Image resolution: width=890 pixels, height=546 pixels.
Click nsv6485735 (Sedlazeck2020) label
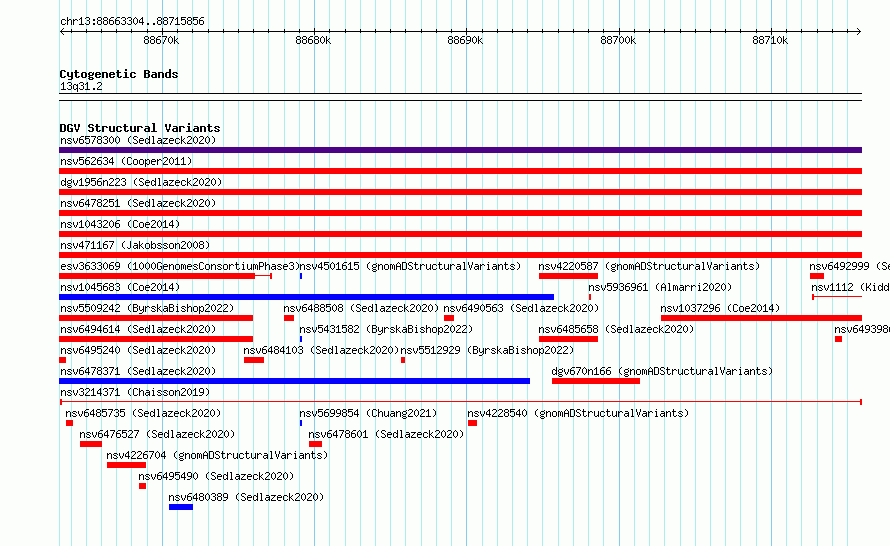coord(143,413)
